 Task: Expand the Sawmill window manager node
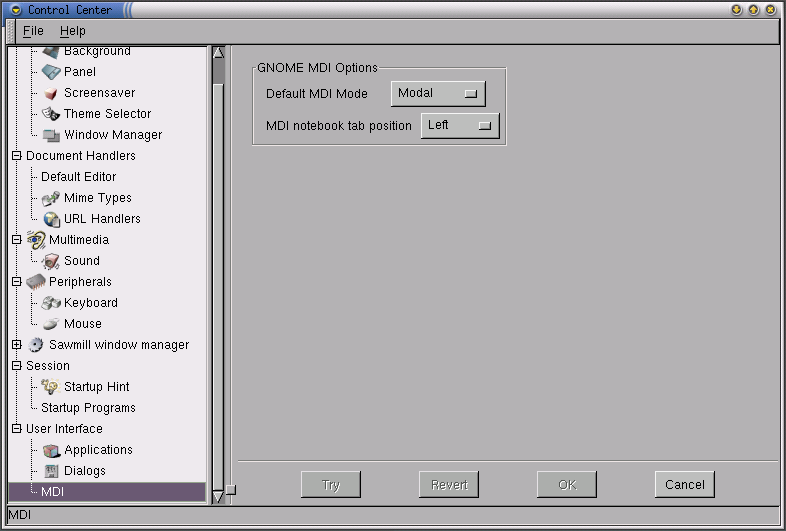pyautogui.click(x=16, y=345)
